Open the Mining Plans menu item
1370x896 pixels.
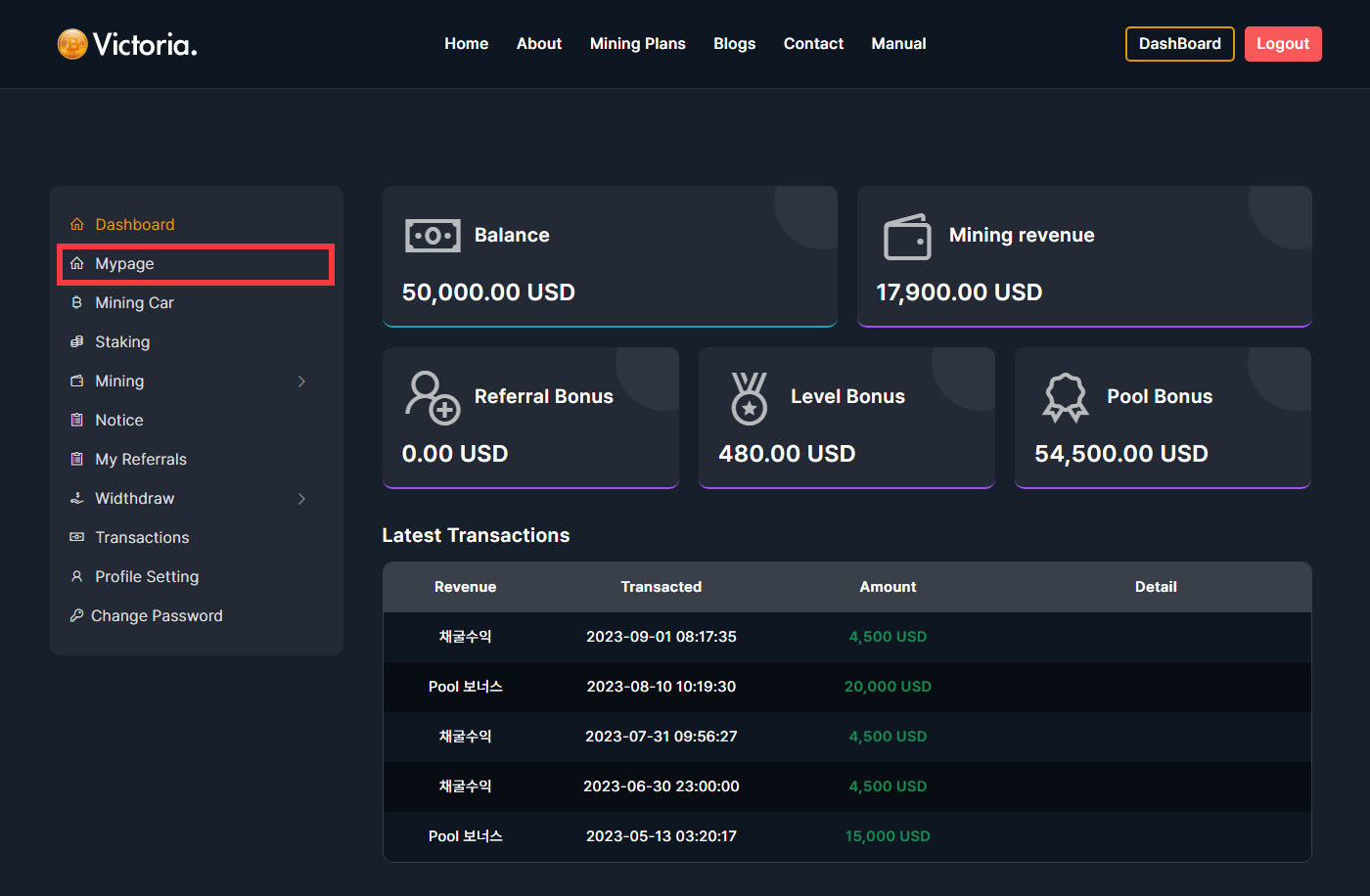[x=637, y=44]
